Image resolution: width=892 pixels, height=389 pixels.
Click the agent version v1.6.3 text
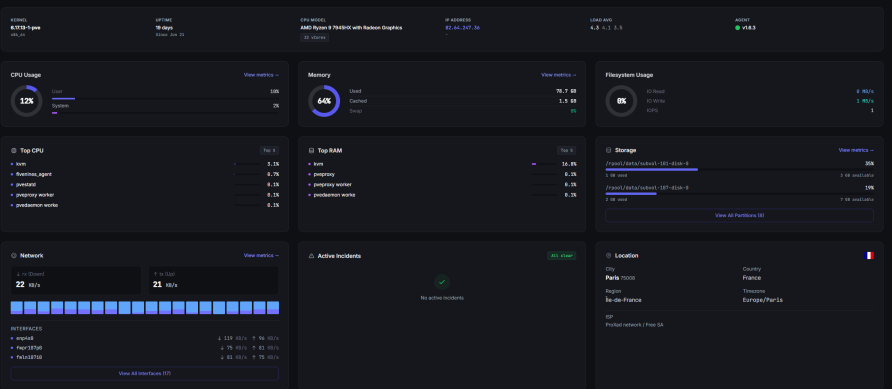tap(749, 27)
